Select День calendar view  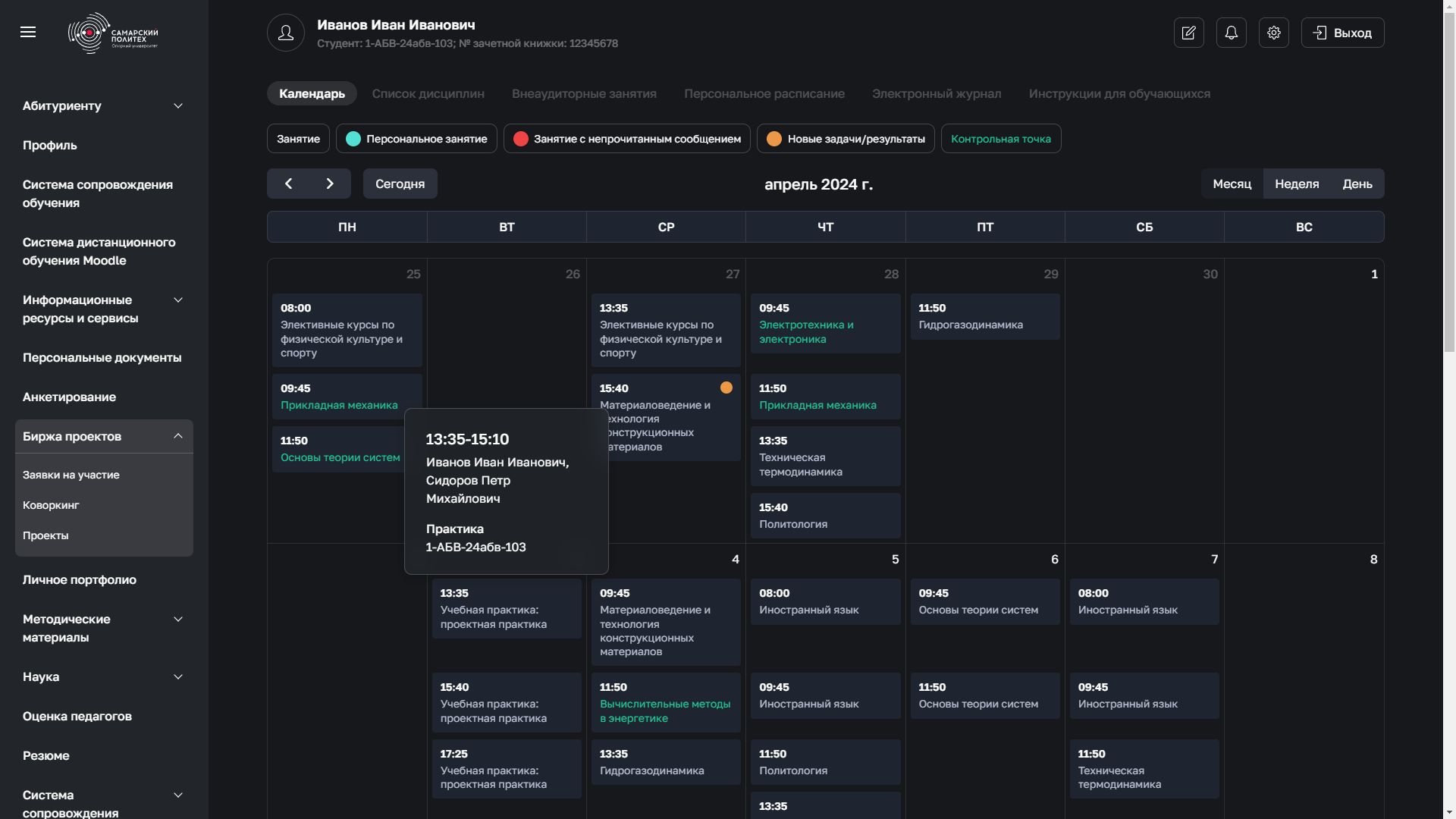(x=1357, y=184)
